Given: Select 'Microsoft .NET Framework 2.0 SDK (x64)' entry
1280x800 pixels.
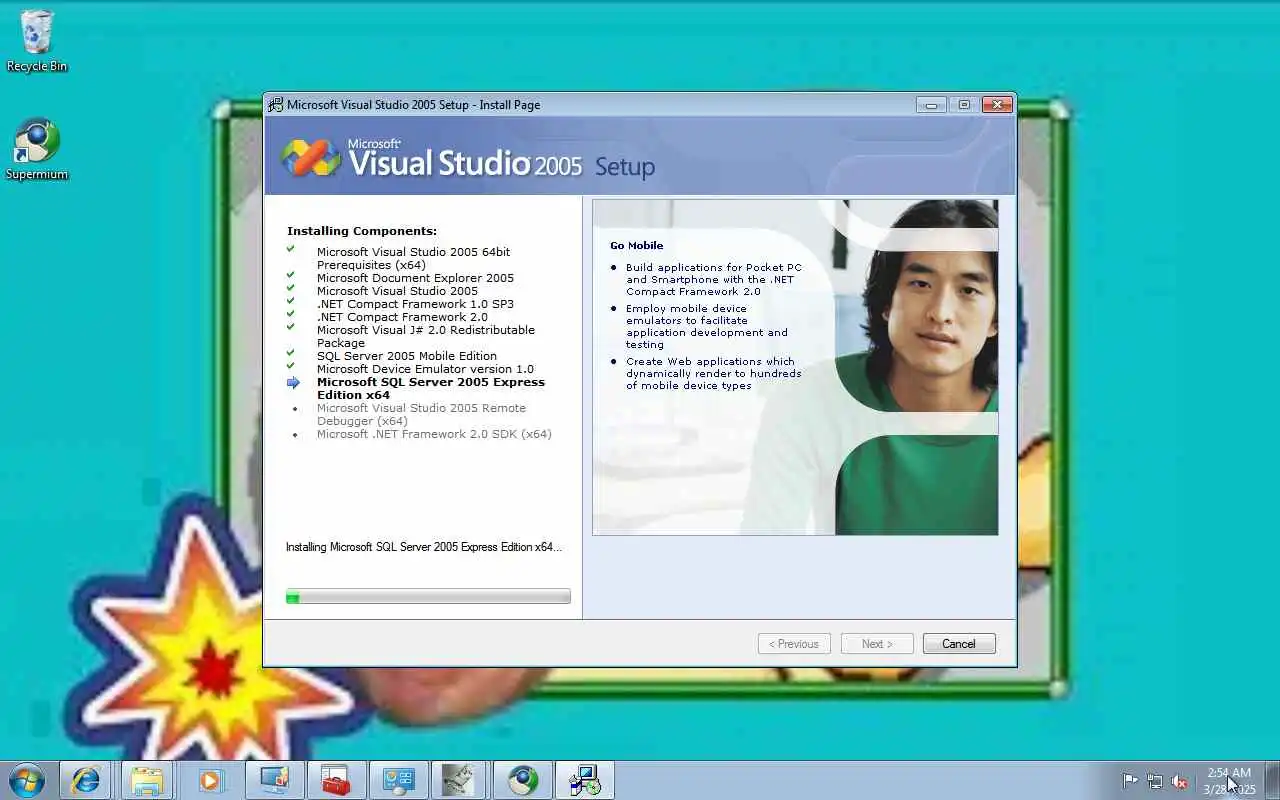Looking at the screenshot, I should coord(434,434).
